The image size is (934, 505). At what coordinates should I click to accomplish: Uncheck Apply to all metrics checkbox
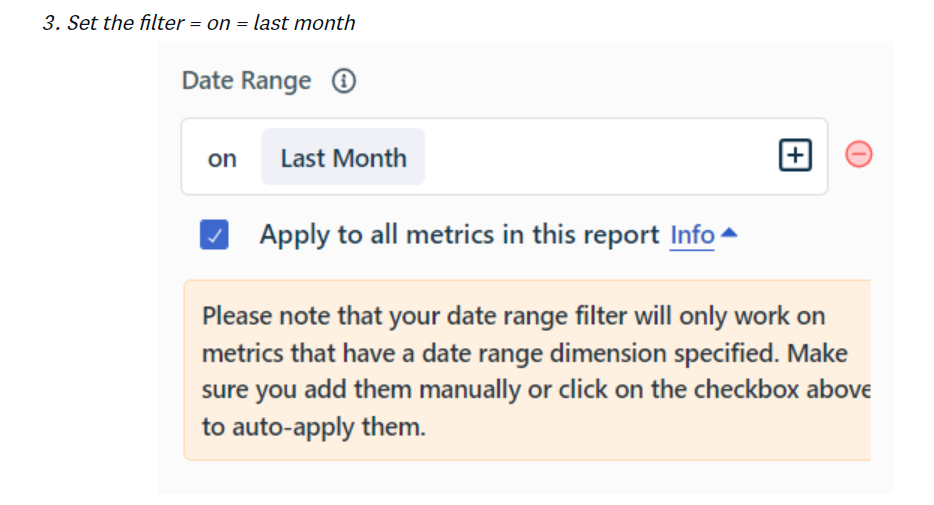click(x=214, y=235)
